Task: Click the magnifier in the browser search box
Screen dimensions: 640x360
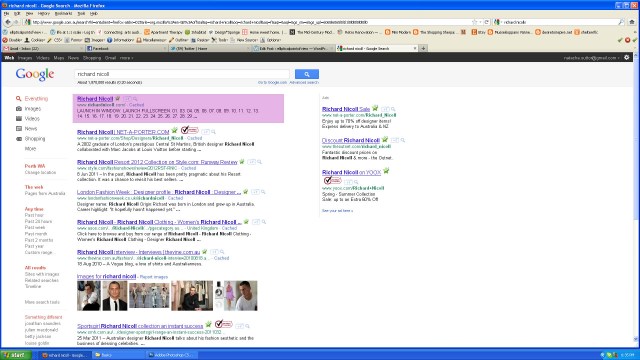Action: [621, 22]
